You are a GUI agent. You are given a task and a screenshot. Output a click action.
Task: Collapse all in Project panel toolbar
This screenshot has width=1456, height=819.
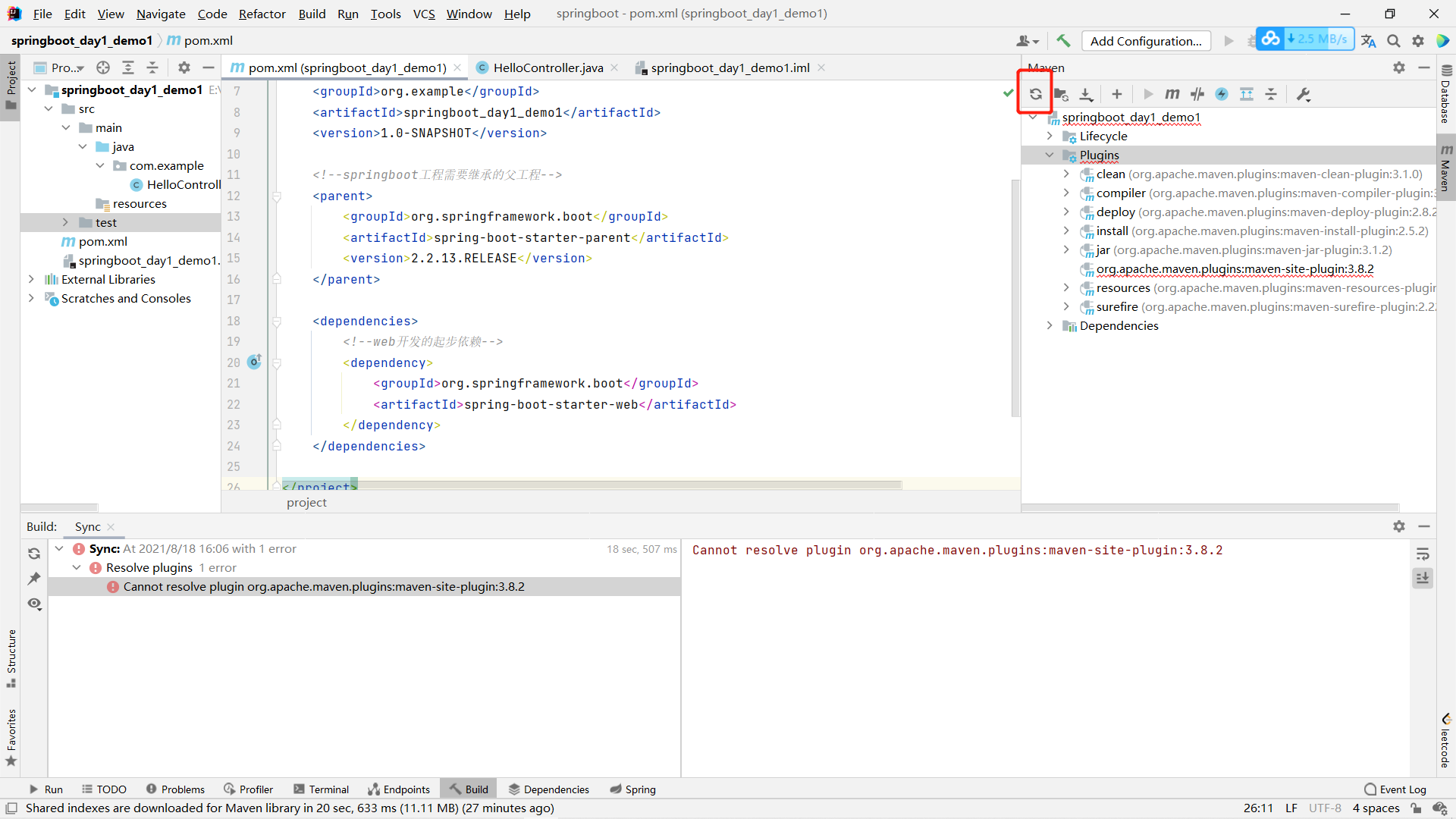152,67
